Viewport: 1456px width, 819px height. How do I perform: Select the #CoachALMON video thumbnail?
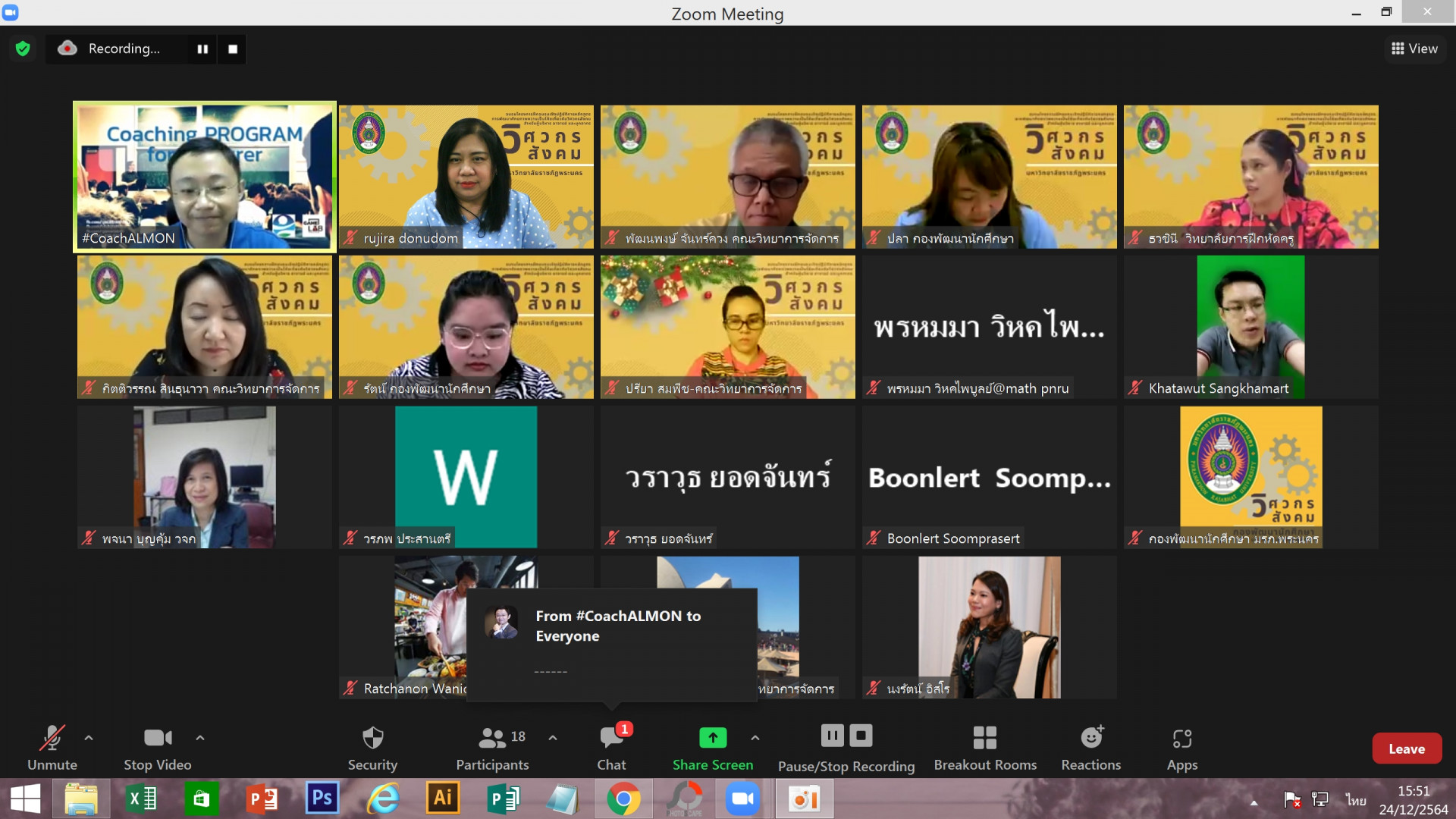click(205, 177)
